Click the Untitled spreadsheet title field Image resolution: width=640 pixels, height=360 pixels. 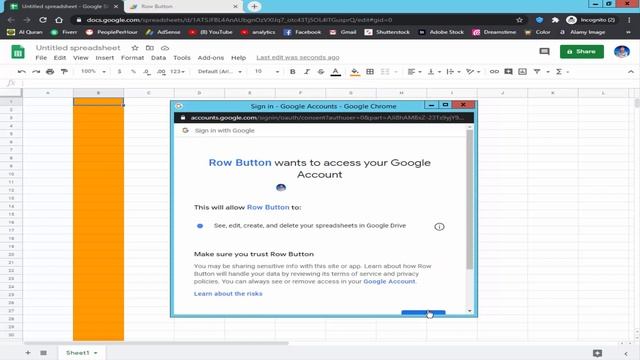coord(78,48)
